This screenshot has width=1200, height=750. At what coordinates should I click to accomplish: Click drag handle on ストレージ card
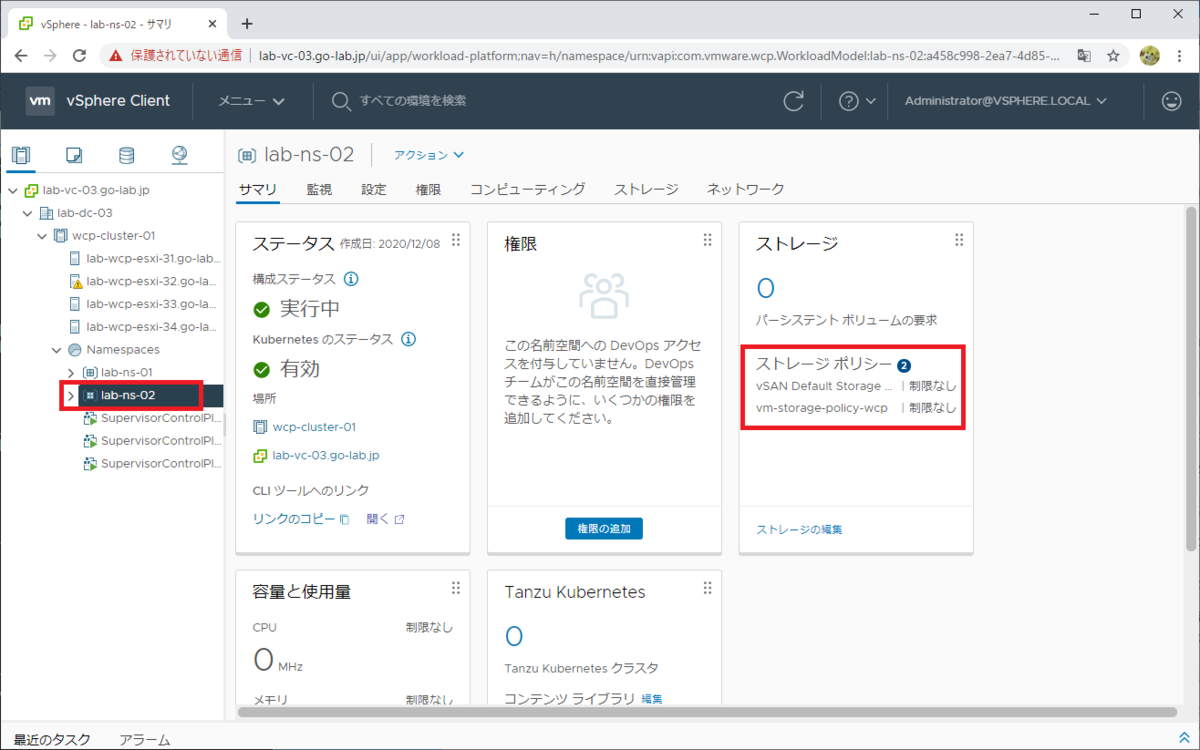[959, 240]
